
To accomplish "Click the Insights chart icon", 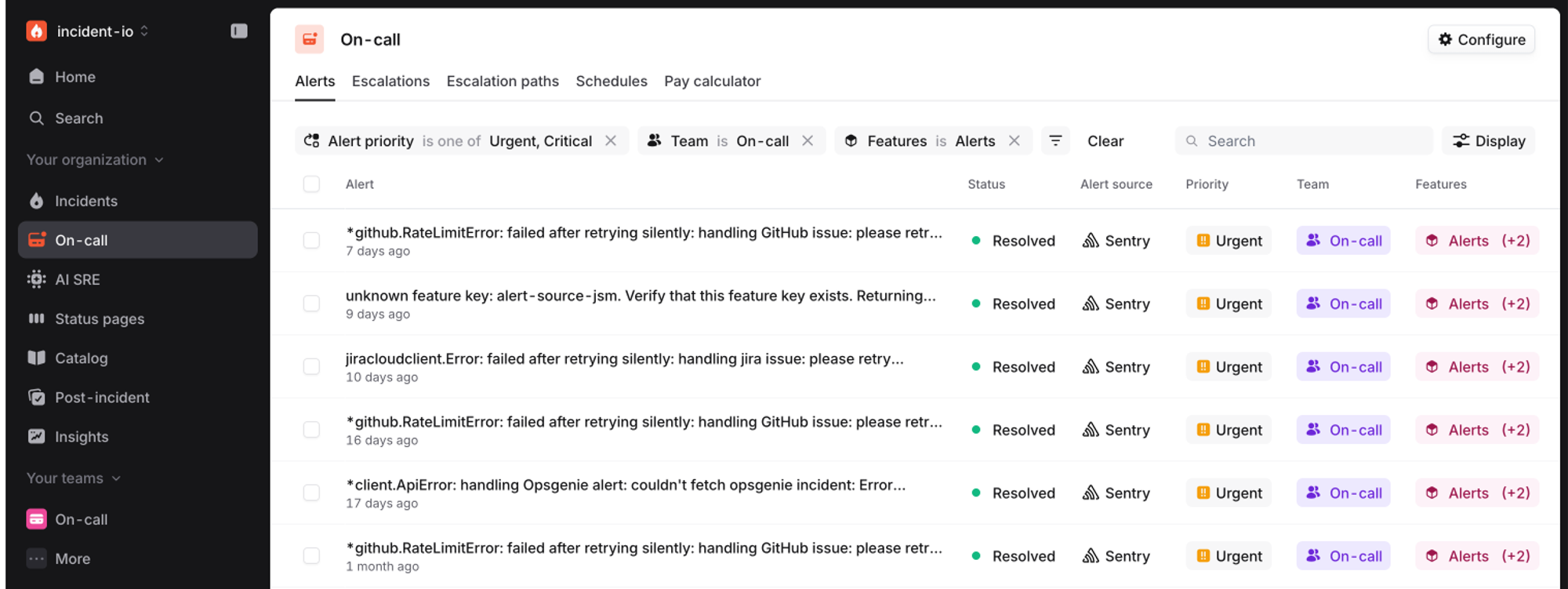I will coord(36,436).
